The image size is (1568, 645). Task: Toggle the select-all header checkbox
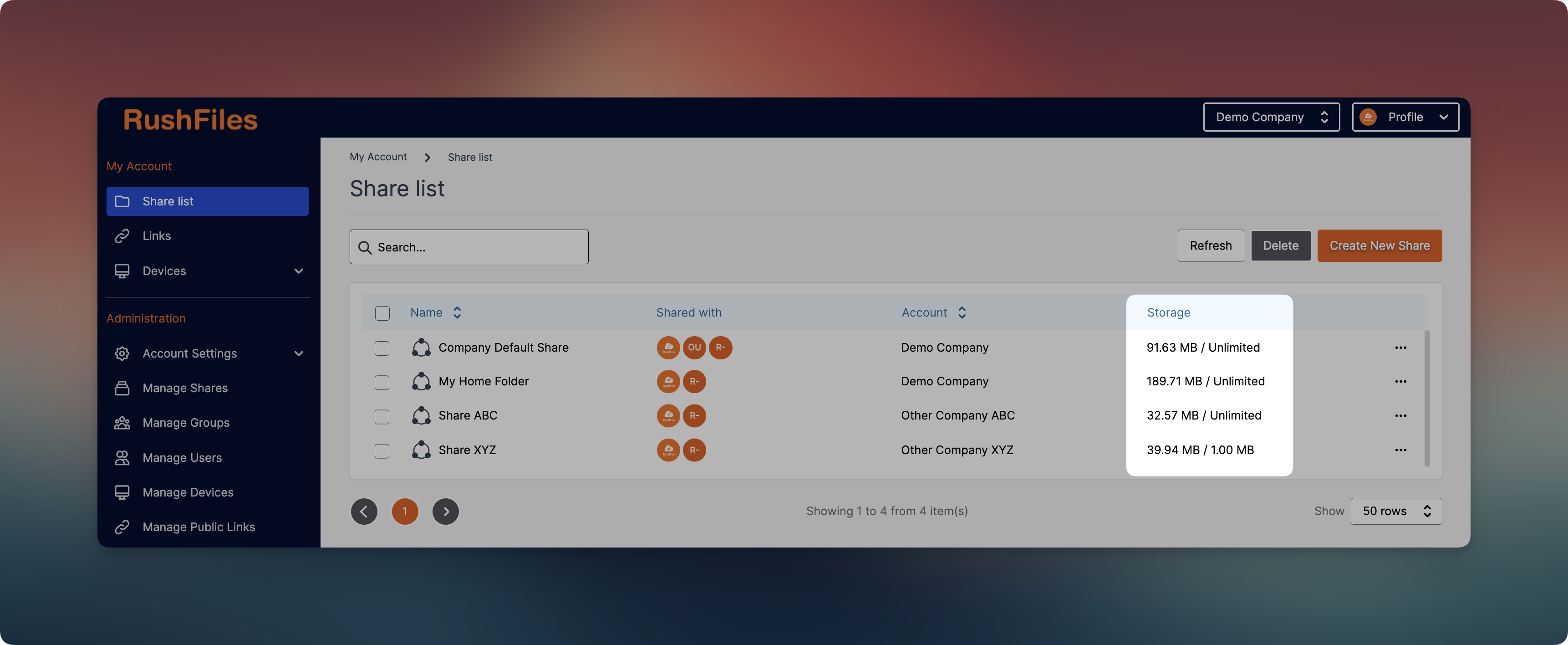point(382,313)
